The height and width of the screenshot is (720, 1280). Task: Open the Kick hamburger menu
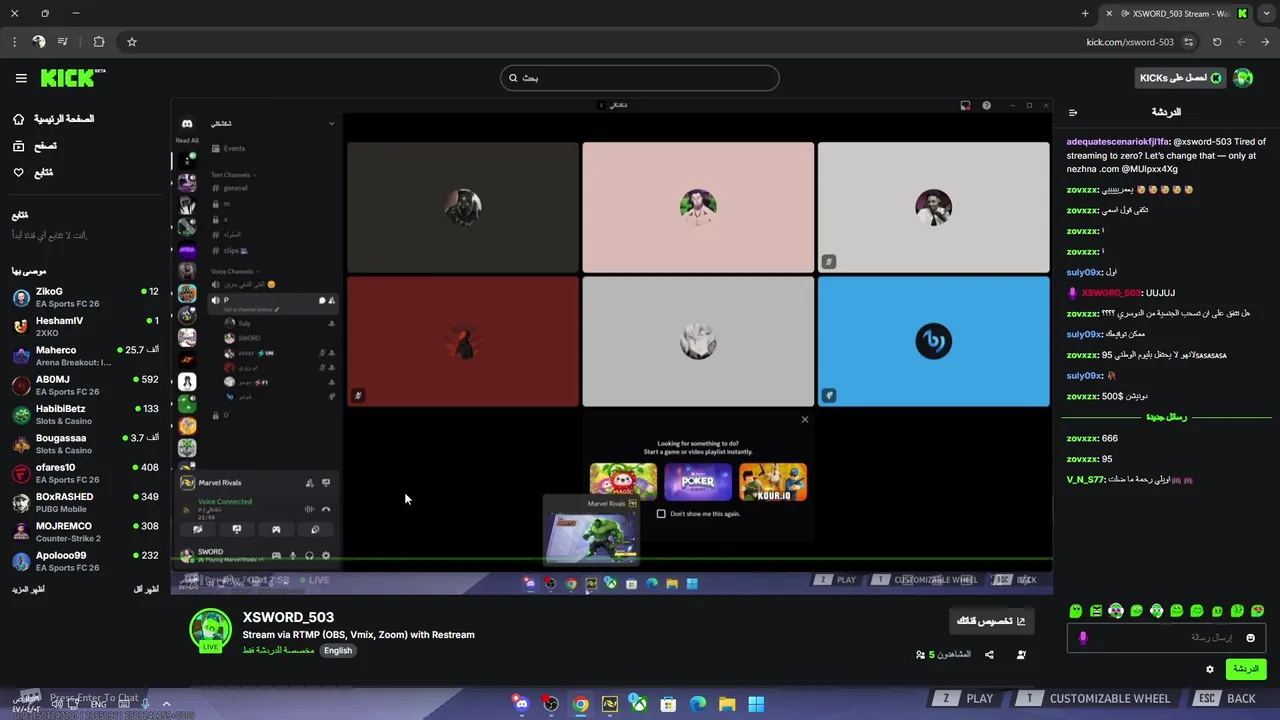click(21, 78)
